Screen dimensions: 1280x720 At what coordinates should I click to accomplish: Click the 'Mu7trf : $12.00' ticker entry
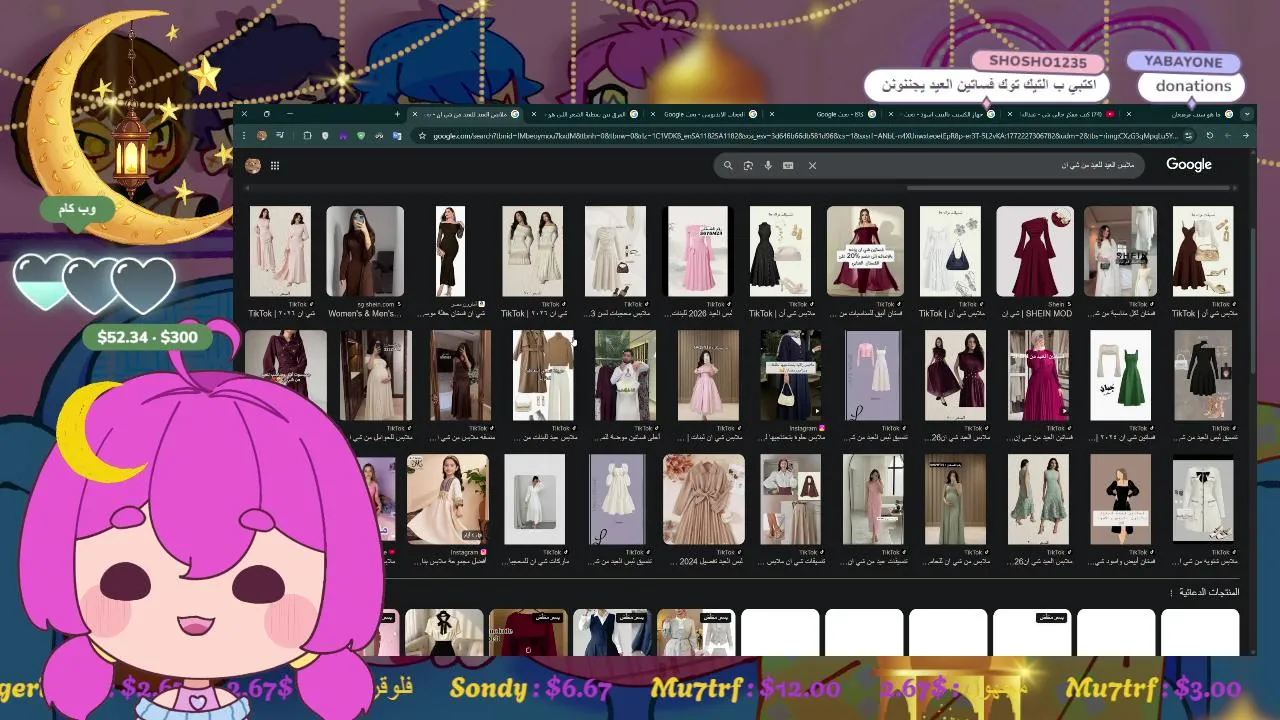coord(745,688)
